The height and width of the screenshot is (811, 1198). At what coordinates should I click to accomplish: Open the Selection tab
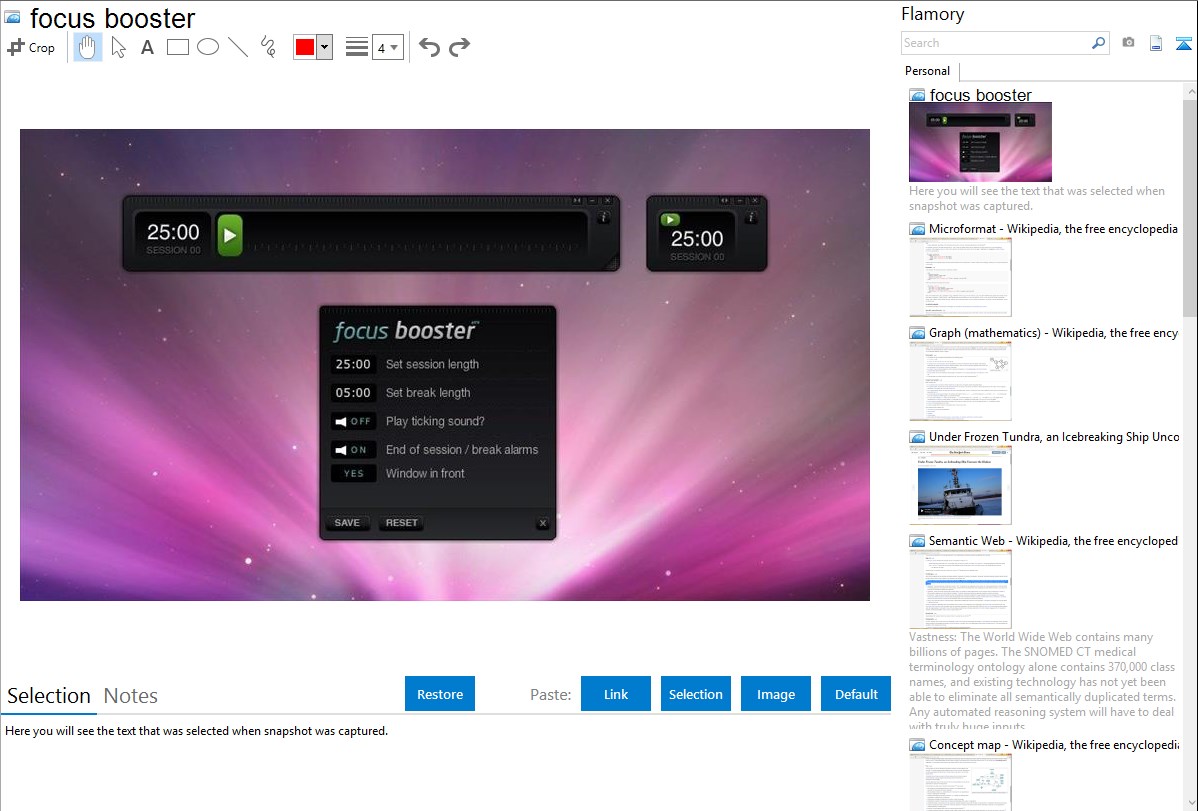point(49,696)
